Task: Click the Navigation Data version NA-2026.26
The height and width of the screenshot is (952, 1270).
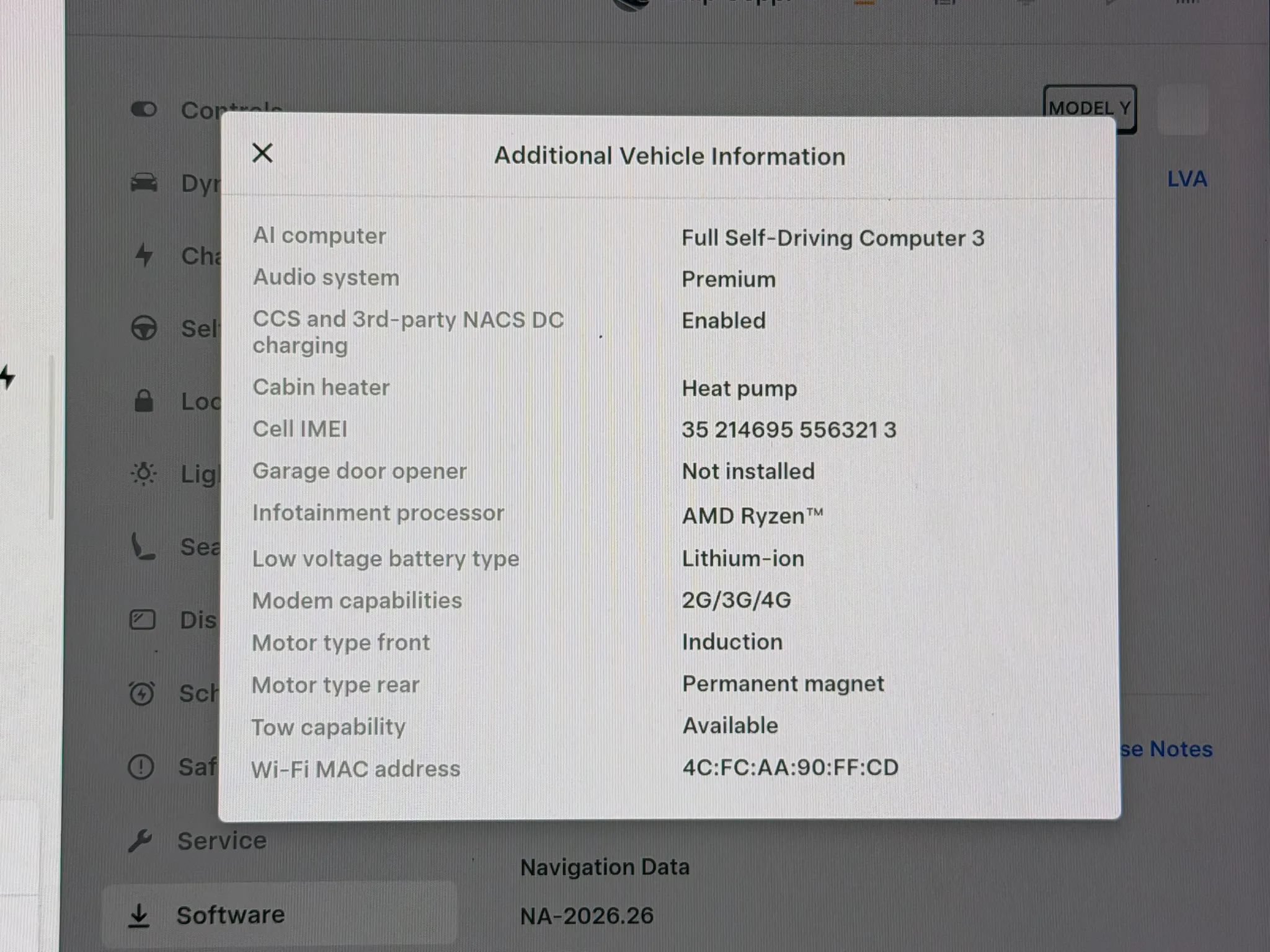Action: 587,915
